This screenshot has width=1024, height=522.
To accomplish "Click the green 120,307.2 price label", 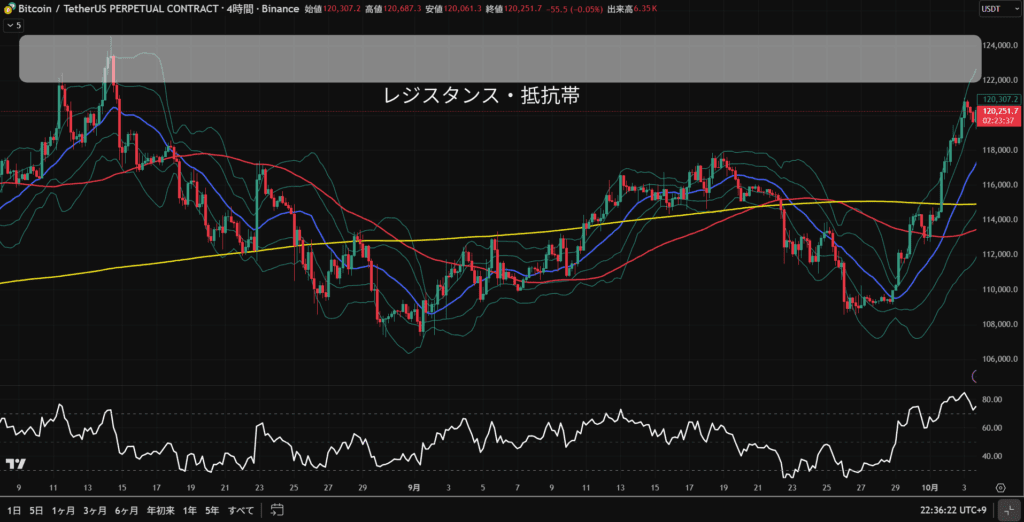I will click(x=999, y=99).
